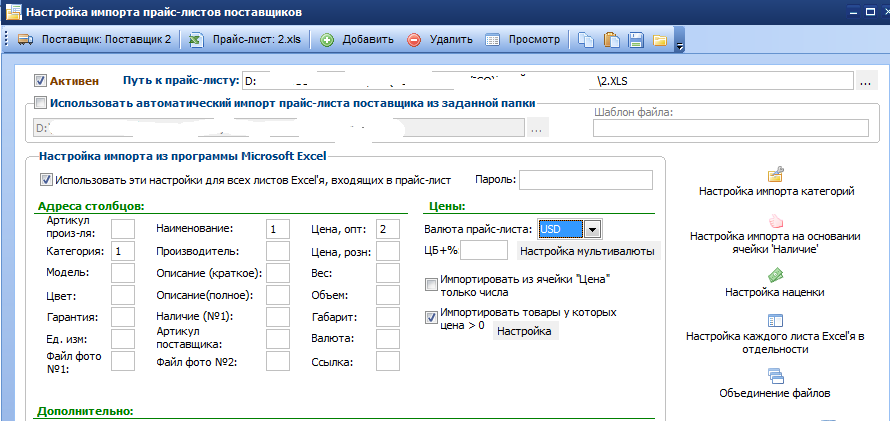This screenshot has height=421, width=890.
Task: Click the Модель column field
Action: click(123, 273)
